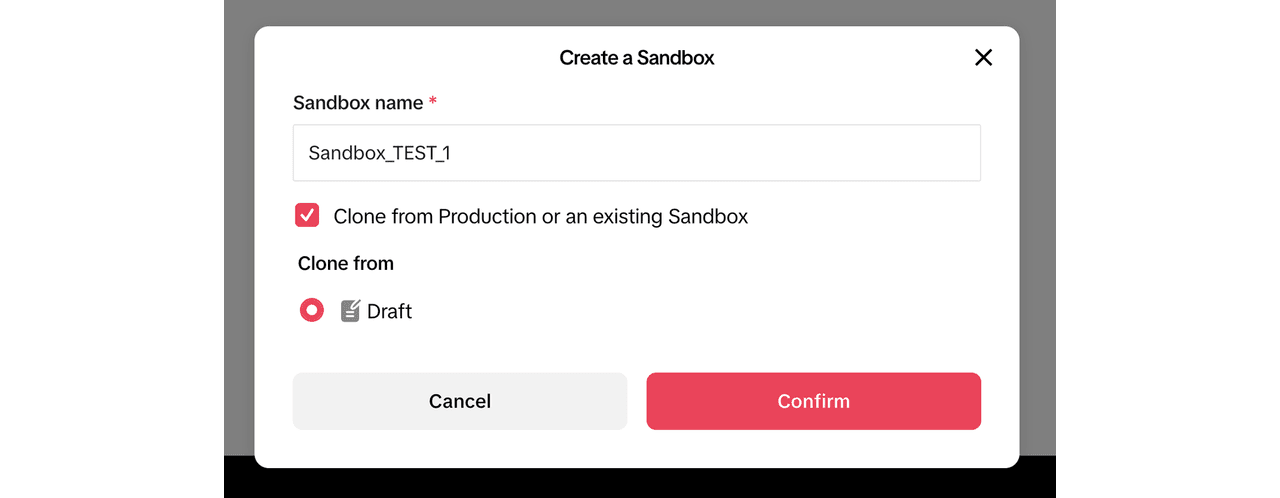The width and height of the screenshot is (1280, 498).
Task: Uncheck Clone from Production checkbox
Action: click(x=307, y=215)
